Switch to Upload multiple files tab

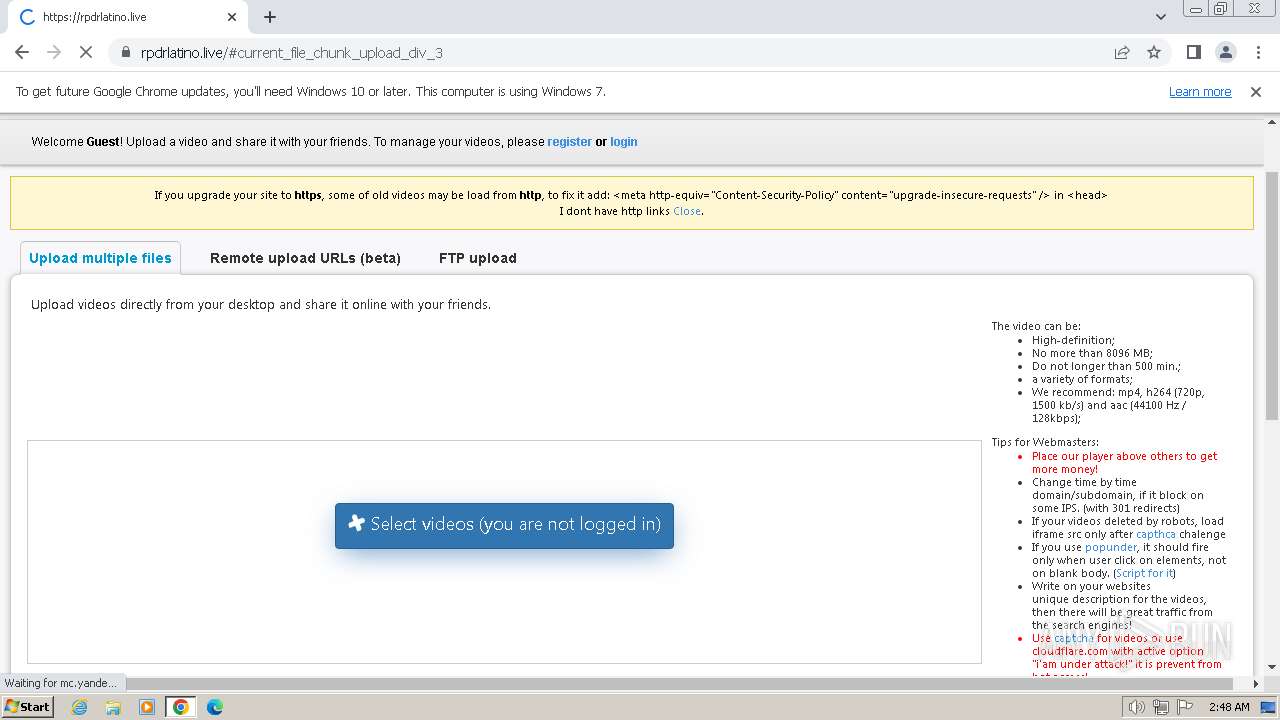pyautogui.click(x=100, y=258)
